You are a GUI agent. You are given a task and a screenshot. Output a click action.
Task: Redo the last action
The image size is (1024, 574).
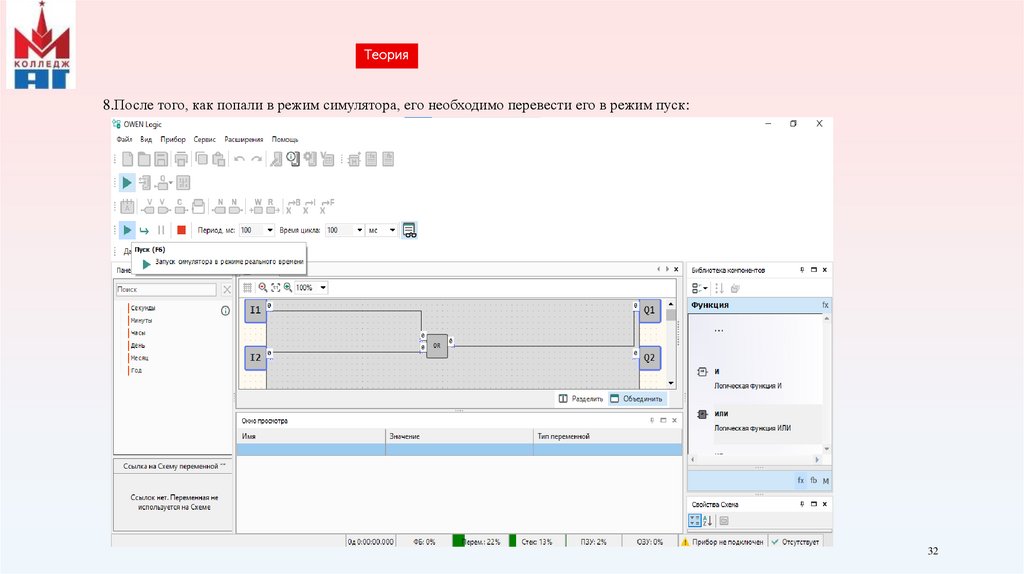[257, 159]
